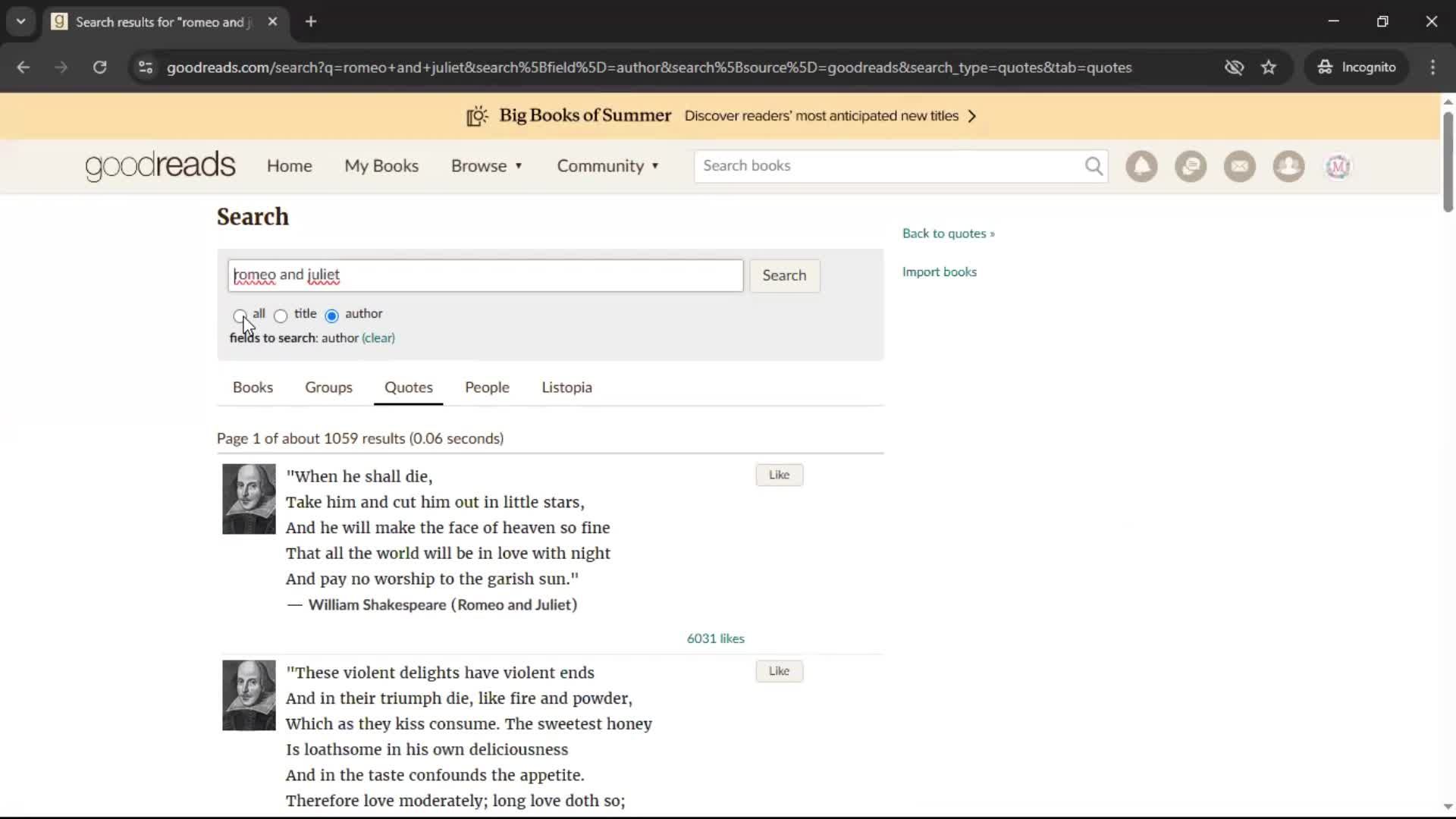1456x819 pixels.
Task: Select the 'author' radio button
Action: click(x=331, y=315)
